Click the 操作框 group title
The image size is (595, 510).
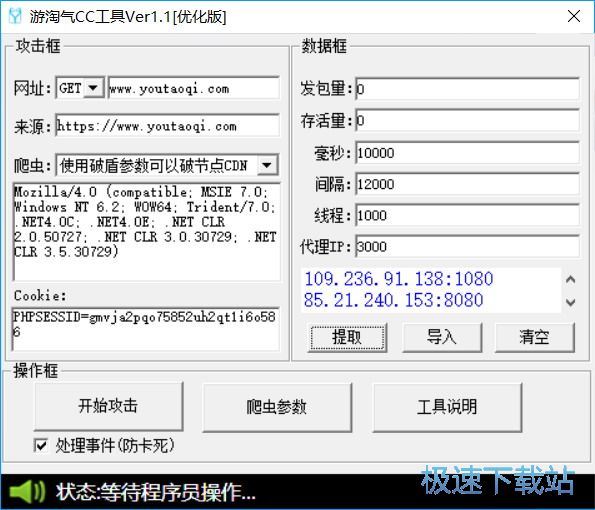tap(36, 371)
